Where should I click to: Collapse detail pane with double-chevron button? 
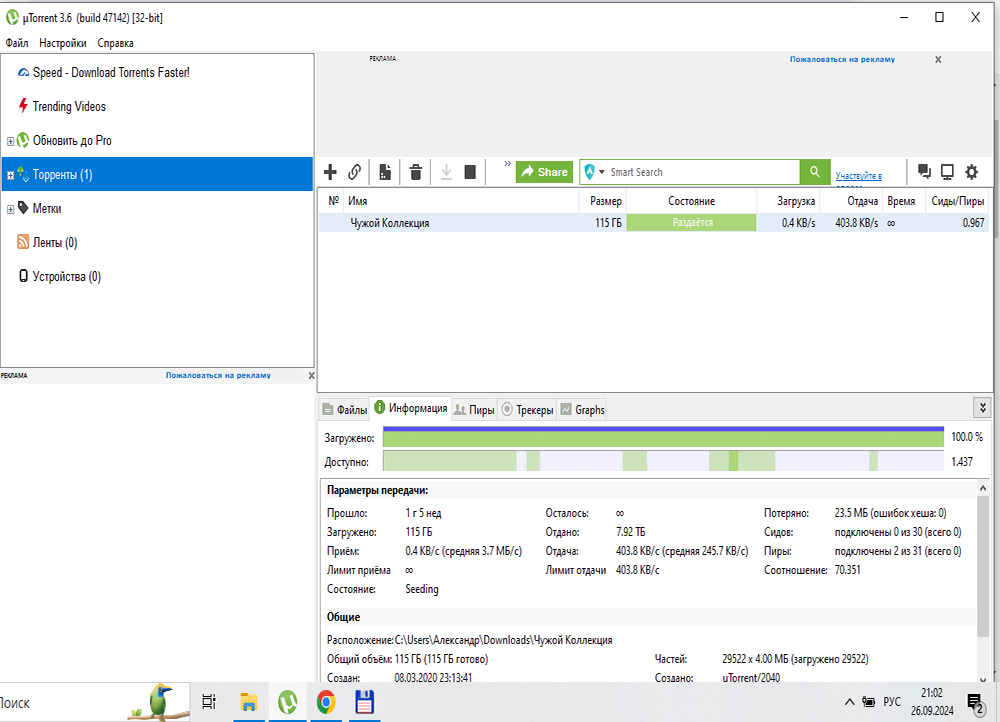982,408
